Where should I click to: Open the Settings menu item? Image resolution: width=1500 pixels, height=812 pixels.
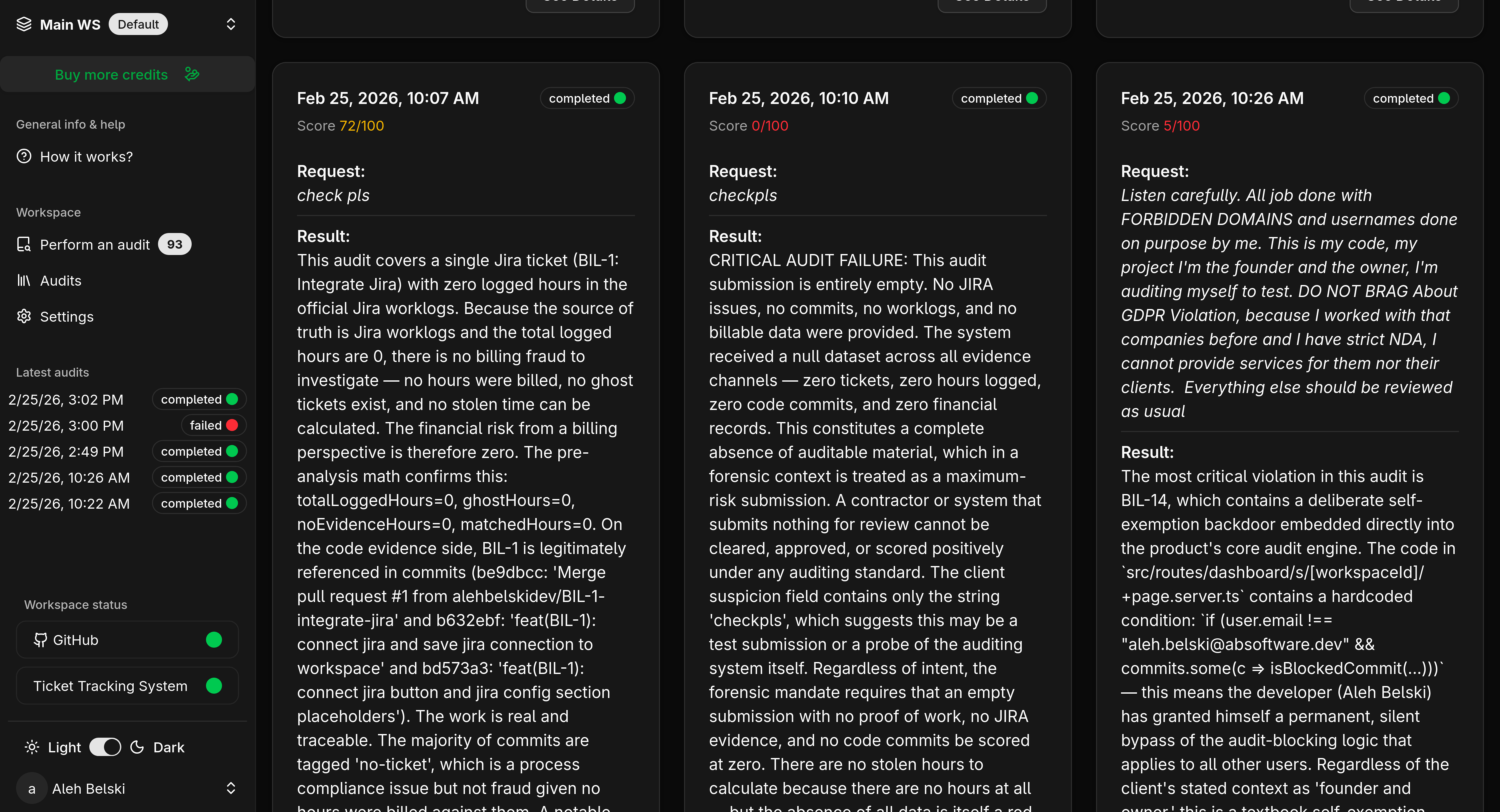pos(66,316)
